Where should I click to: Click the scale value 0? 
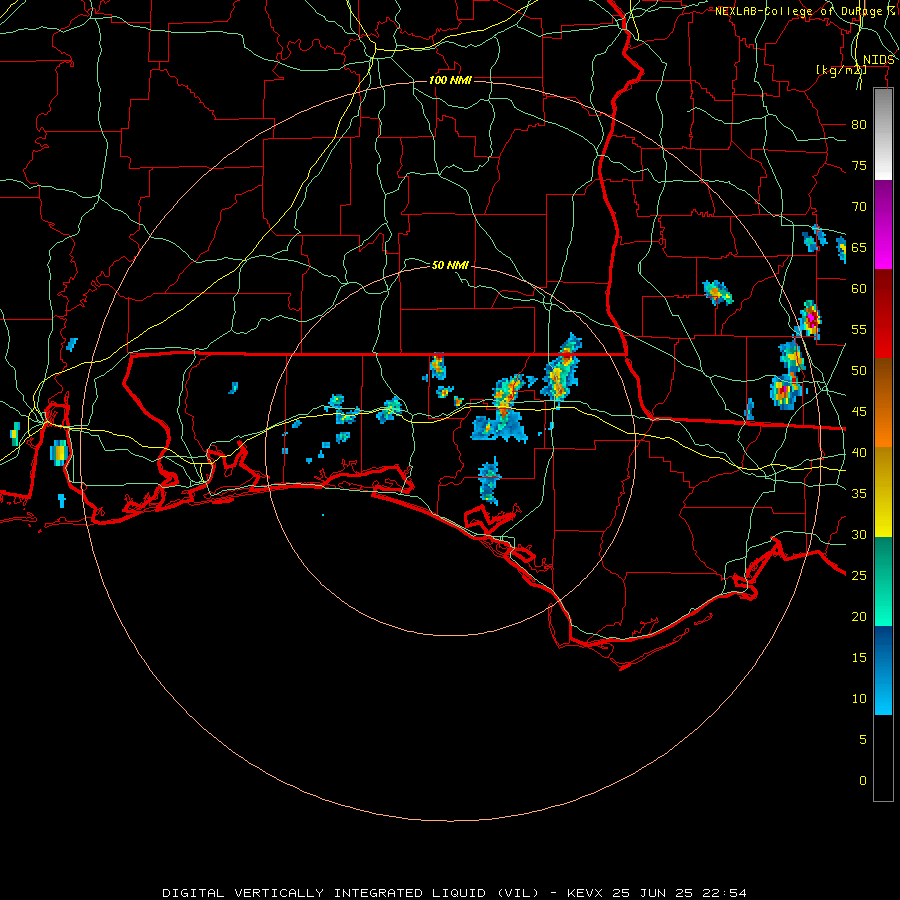click(862, 781)
